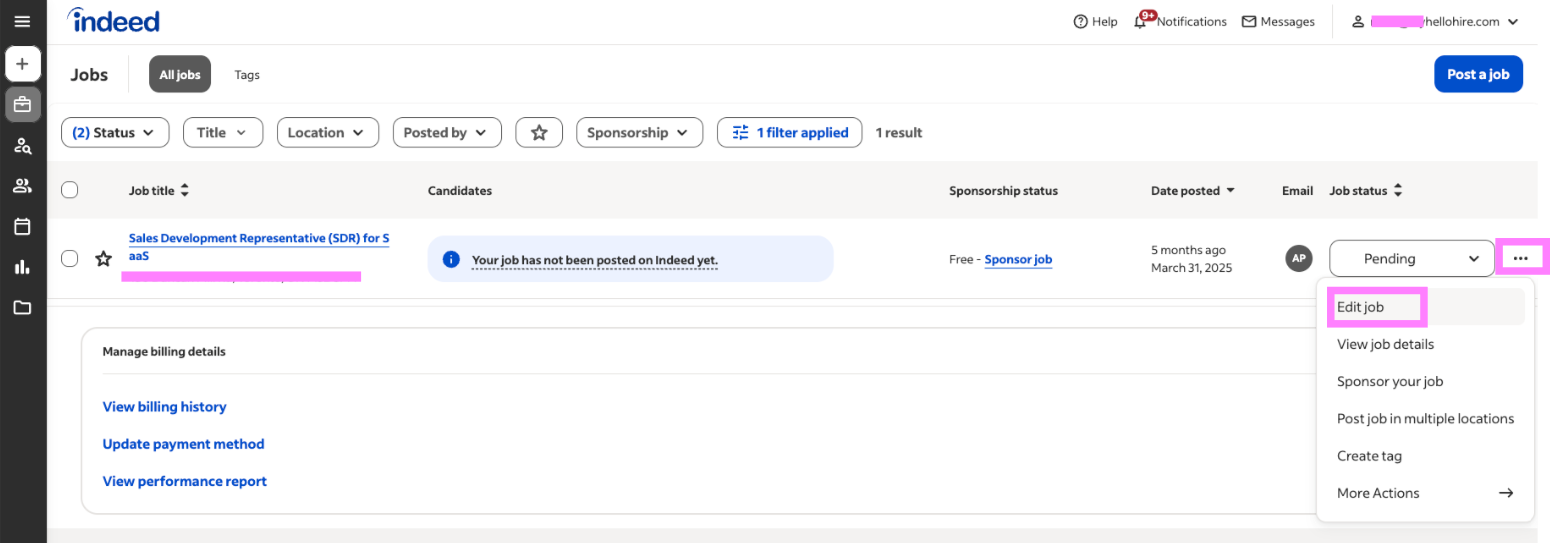Select Edit job from the menu

pos(1361,307)
